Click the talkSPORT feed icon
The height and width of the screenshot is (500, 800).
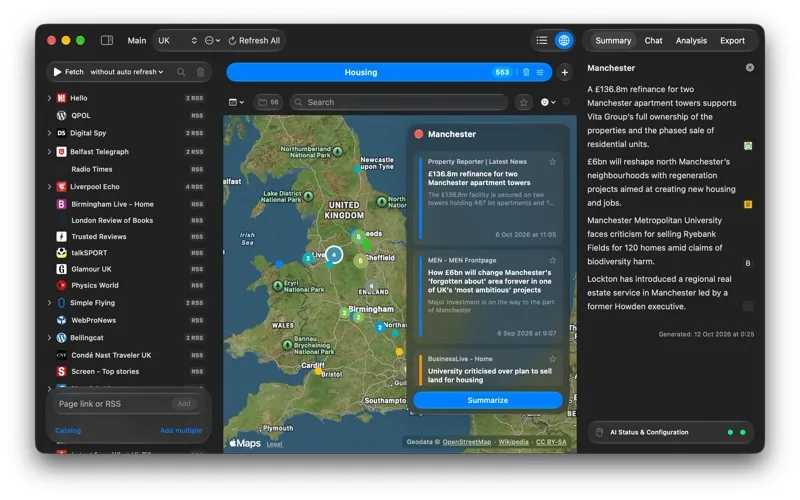61,253
